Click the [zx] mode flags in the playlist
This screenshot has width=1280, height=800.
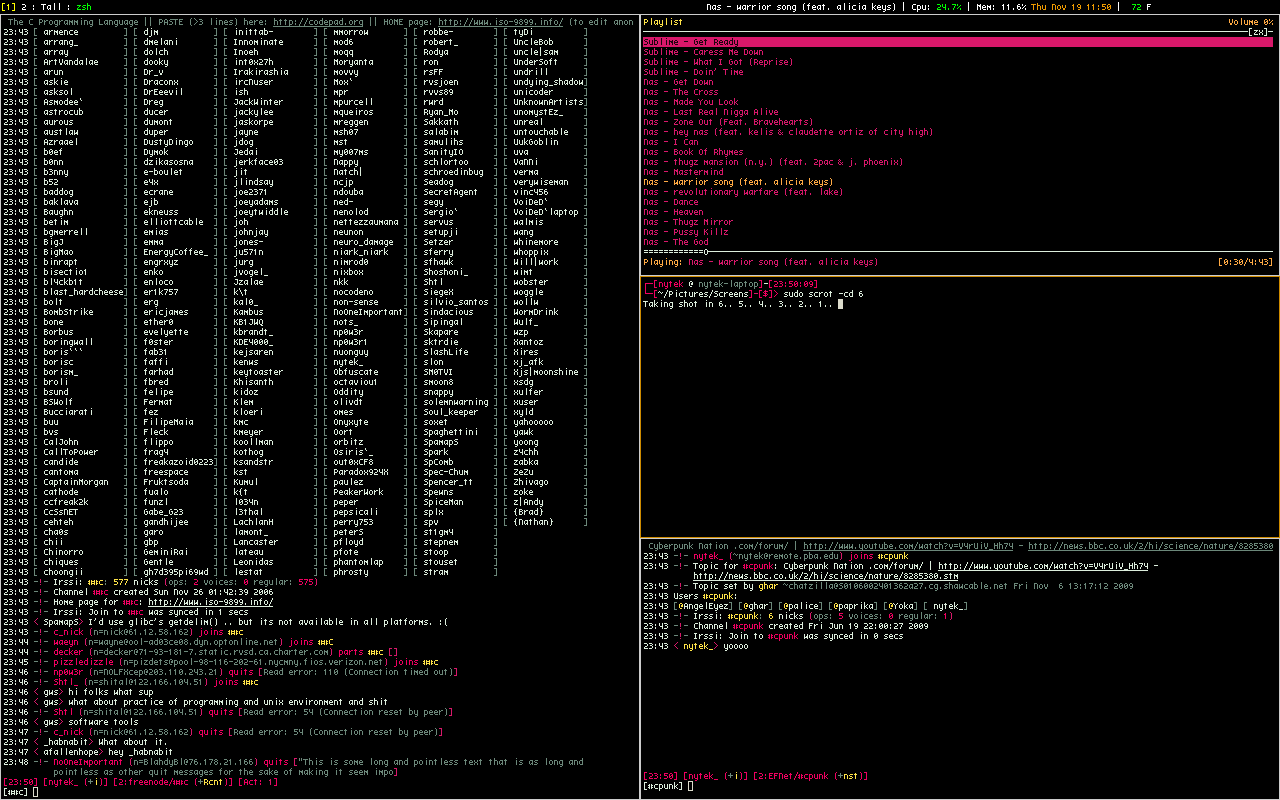(x=1258, y=32)
